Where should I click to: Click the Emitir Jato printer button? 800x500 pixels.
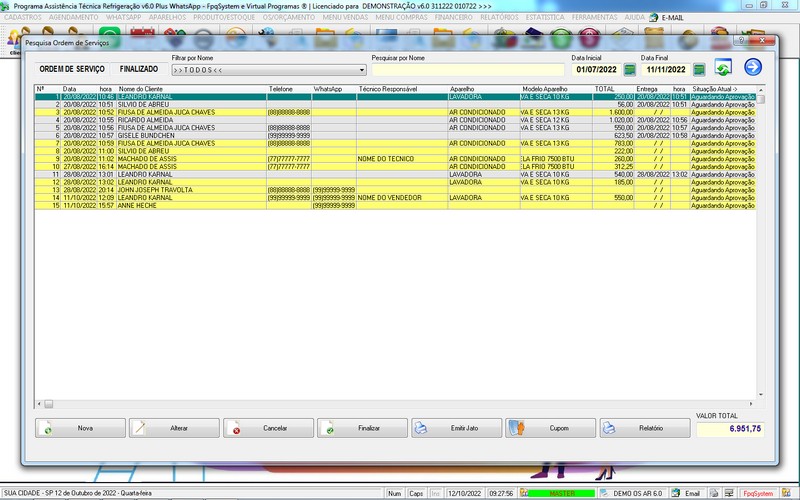click(458, 428)
